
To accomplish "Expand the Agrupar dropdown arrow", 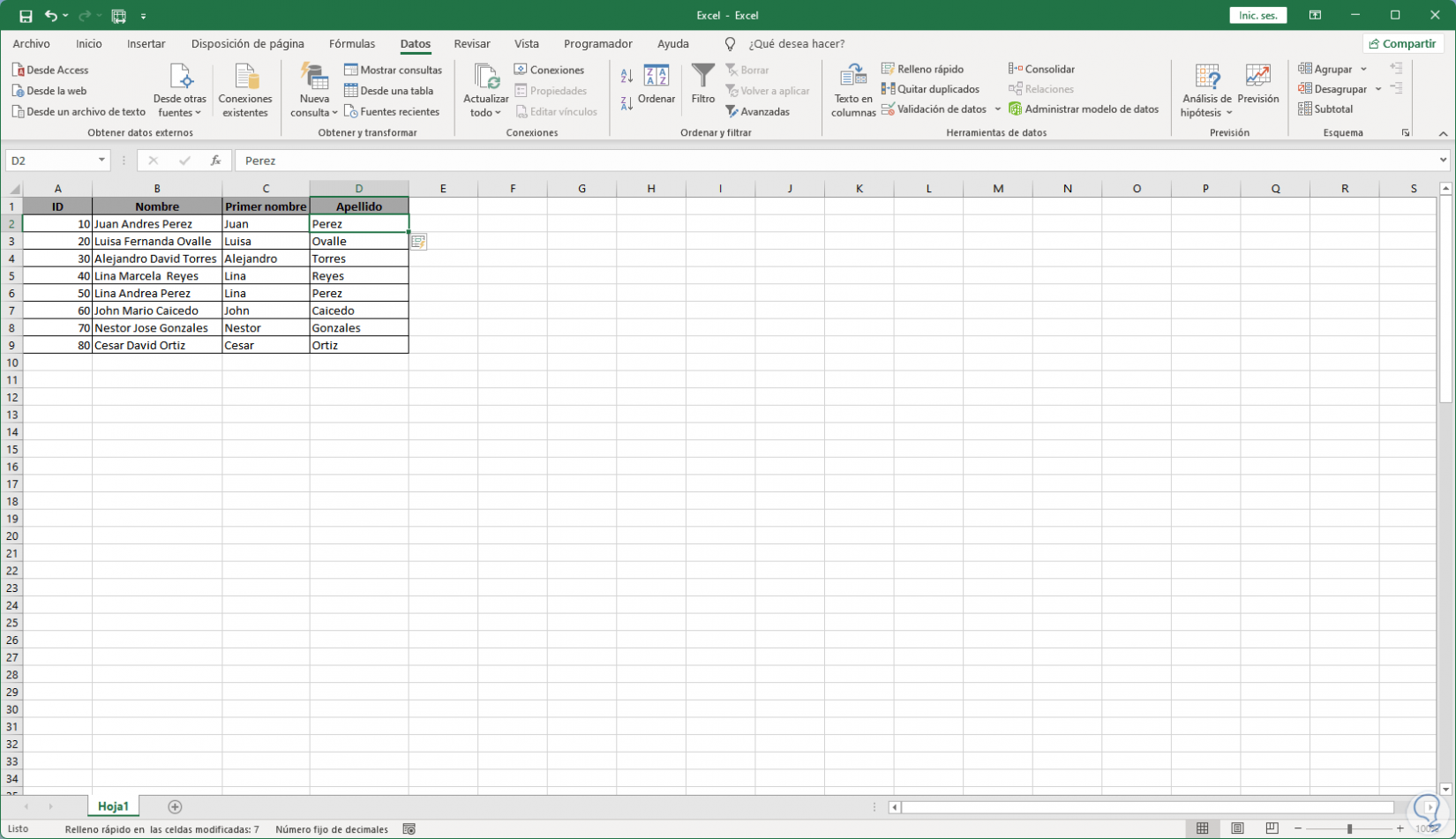I will tap(1363, 69).
